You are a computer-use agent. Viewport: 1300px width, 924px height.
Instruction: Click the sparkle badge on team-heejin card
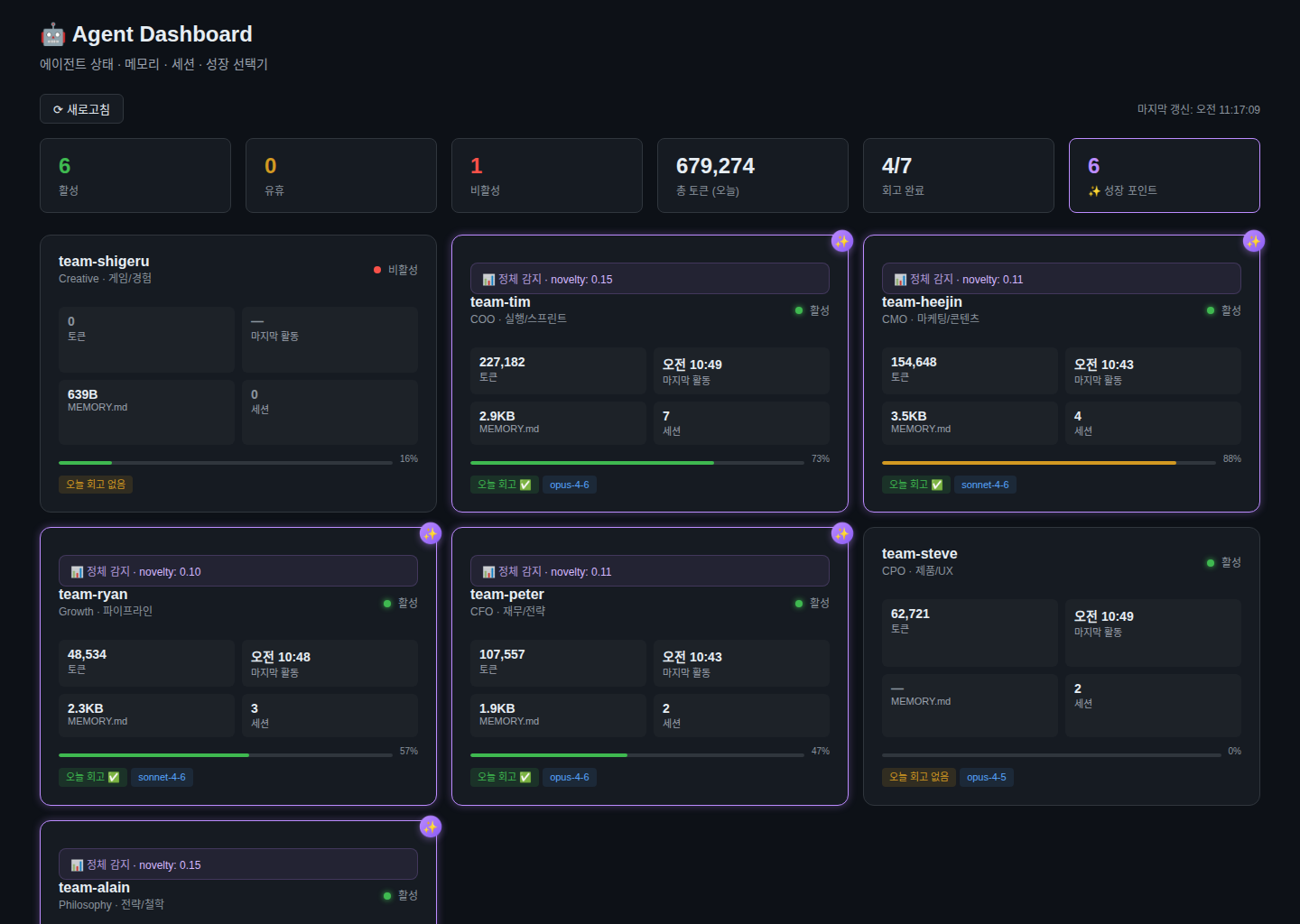pyautogui.click(x=1253, y=241)
